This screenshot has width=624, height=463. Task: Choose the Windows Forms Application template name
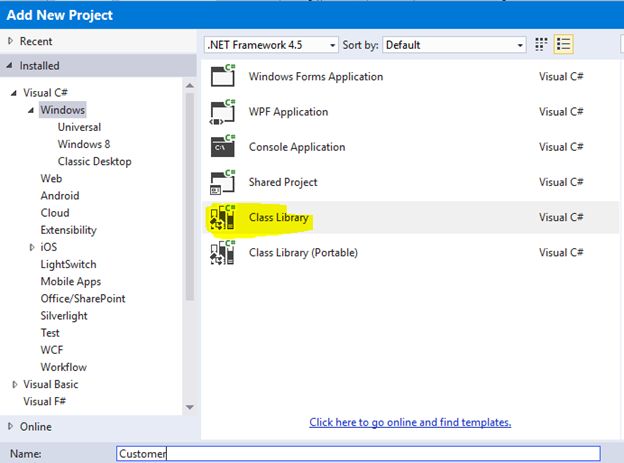coord(316,76)
